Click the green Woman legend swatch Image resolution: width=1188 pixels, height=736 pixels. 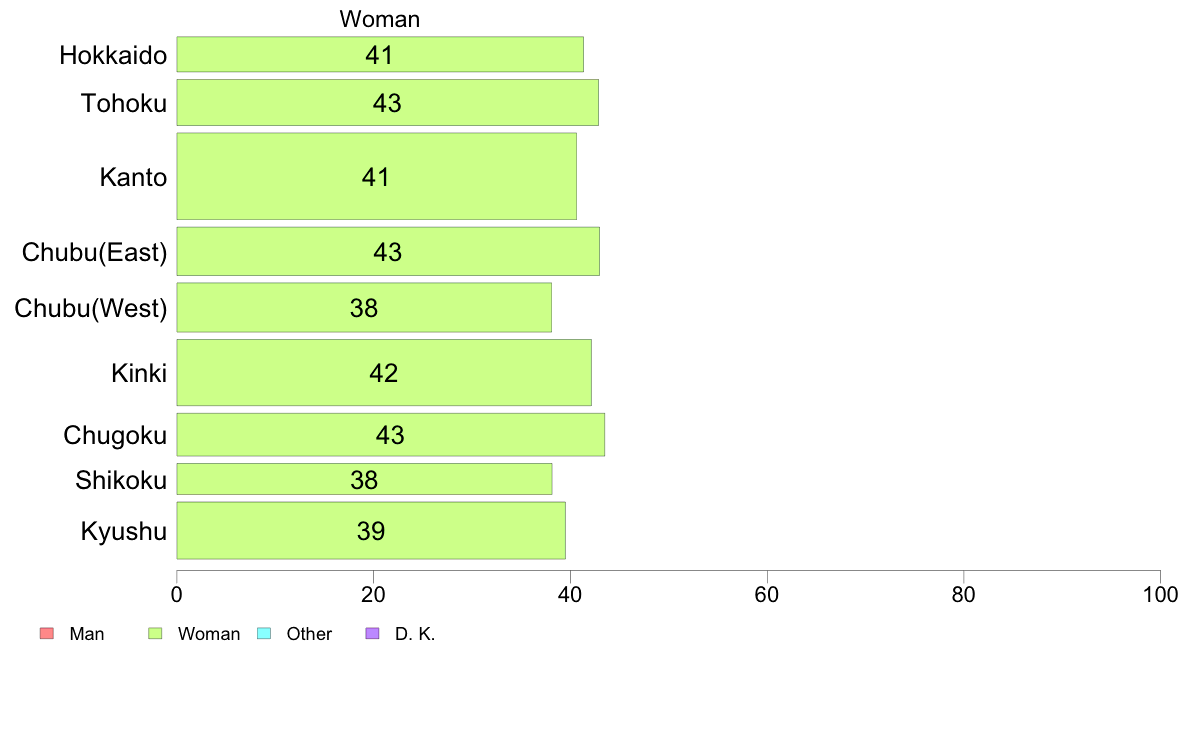pyautogui.click(x=155, y=634)
